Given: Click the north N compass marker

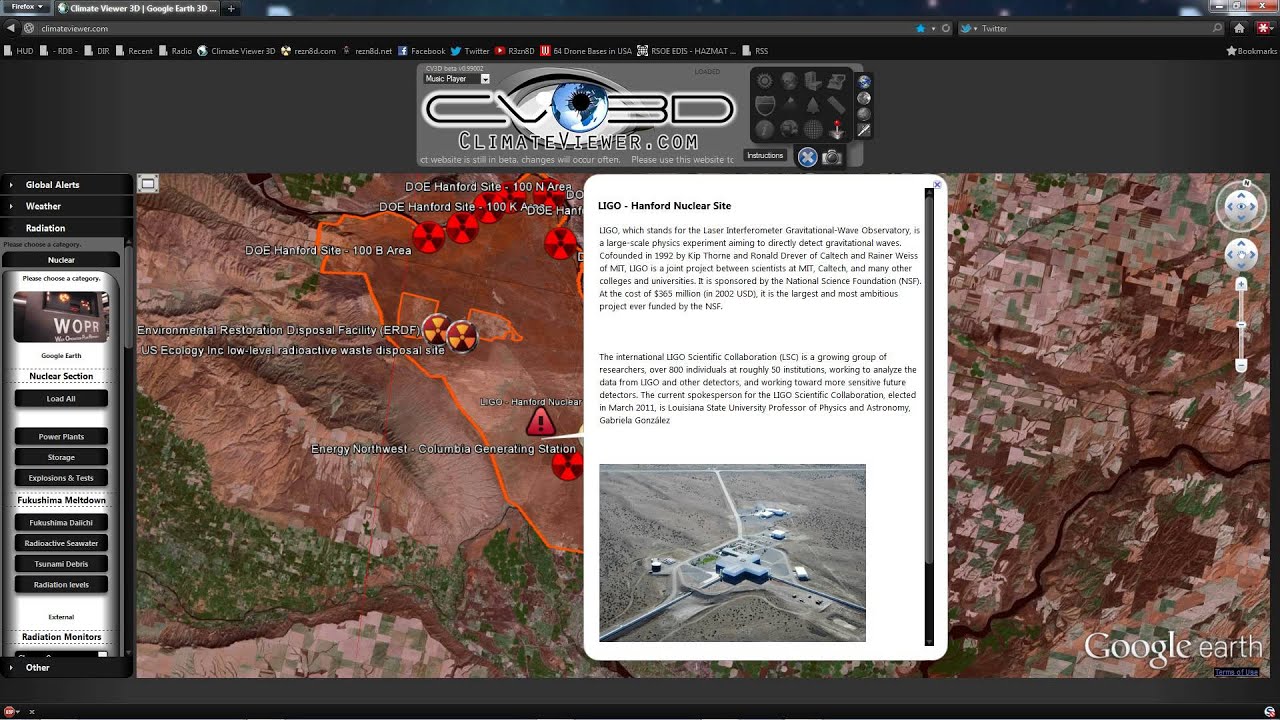Looking at the screenshot, I should pos(1247,183).
